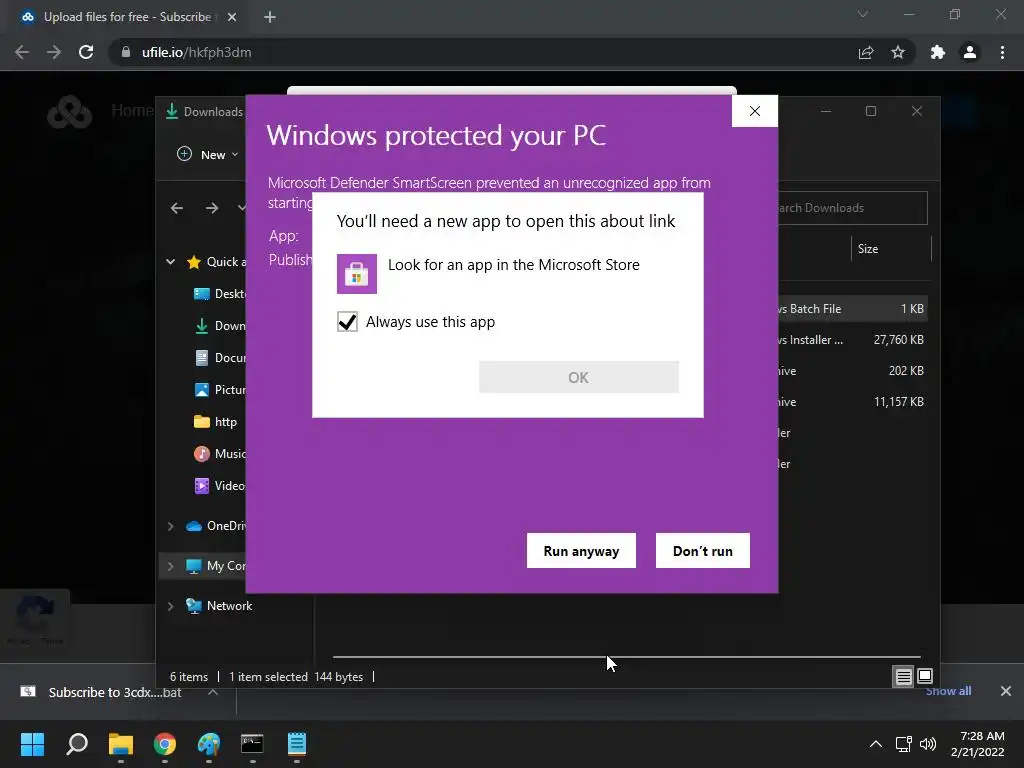Screen dimensions: 1024x768
Task: Close the Upload files for free tab
Action: [232, 17]
